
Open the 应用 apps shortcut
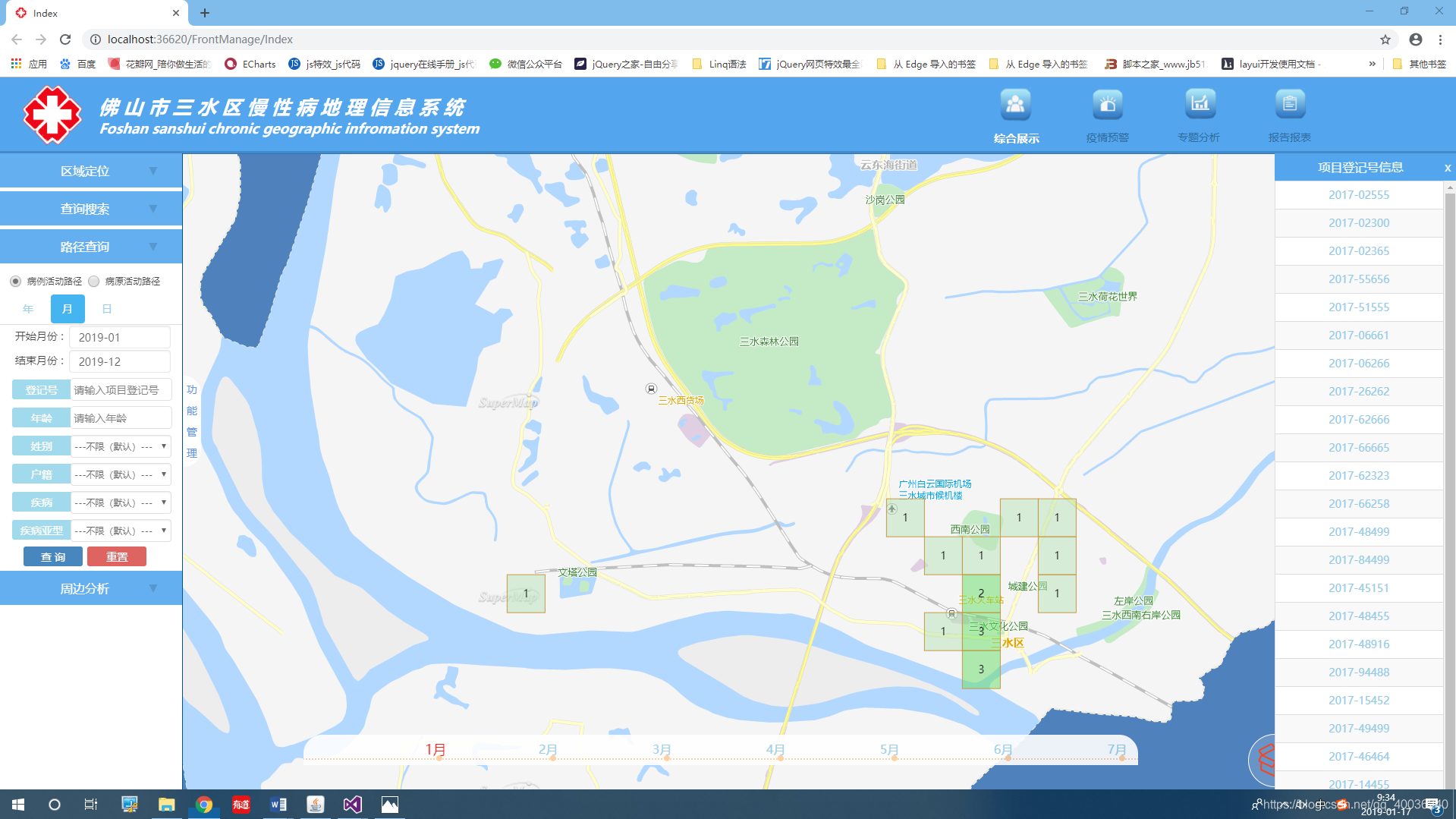click(x=29, y=64)
